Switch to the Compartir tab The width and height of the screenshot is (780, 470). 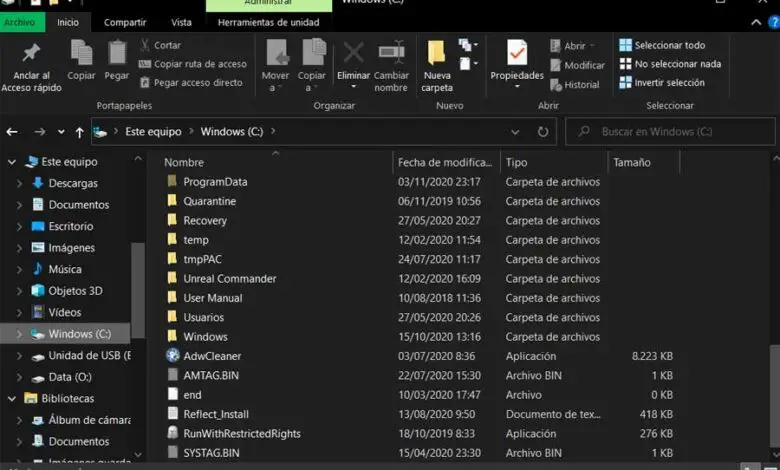point(125,22)
